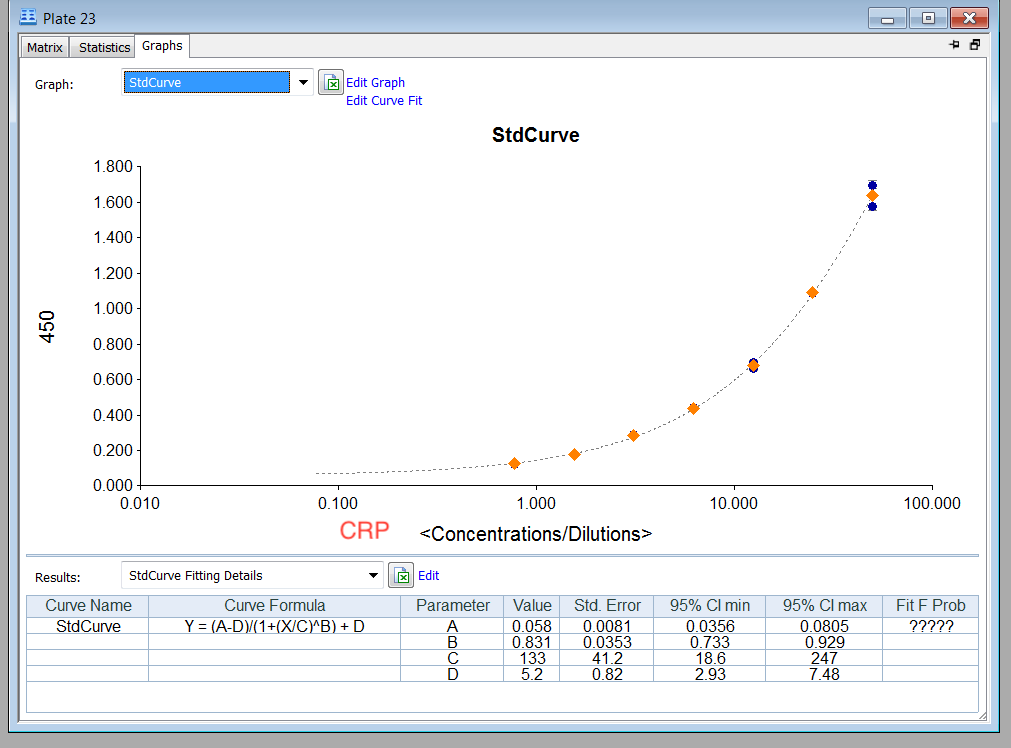This screenshot has width=1011, height=748.
Task: Click the Value column header
Action: pyautogui.click(x=532, y=605)
